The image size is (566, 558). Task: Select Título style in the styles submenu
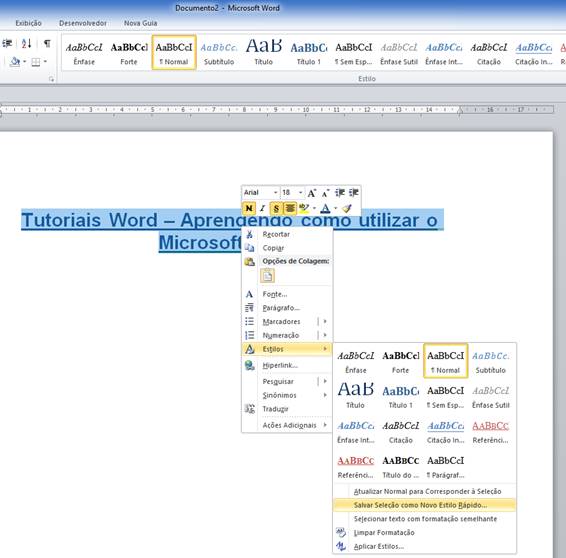(356, 396)
